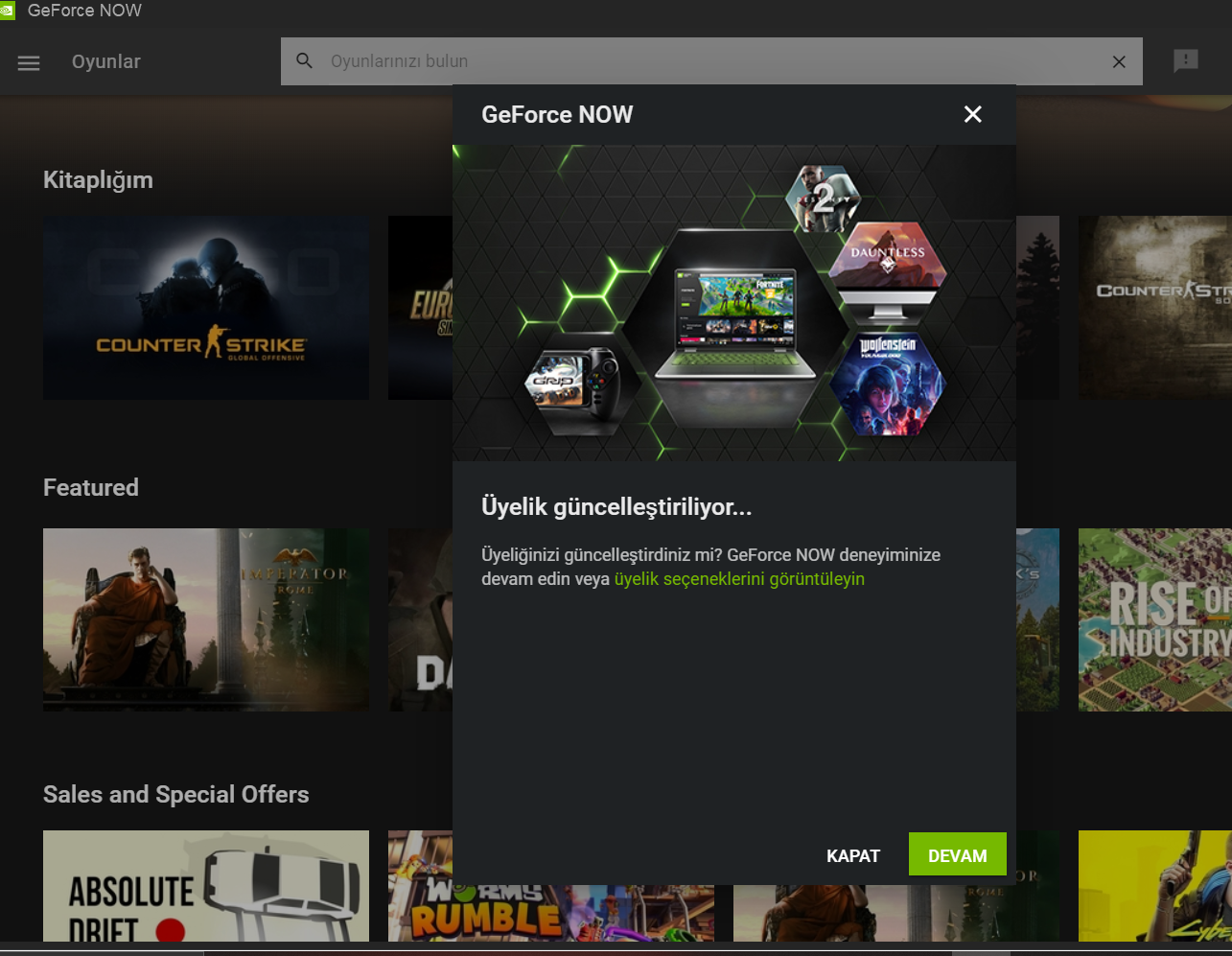The image size is (1232, 956).
Task: Select the Counter-Strike Source tile in Kitaplığım
Action: [1155, 308]
